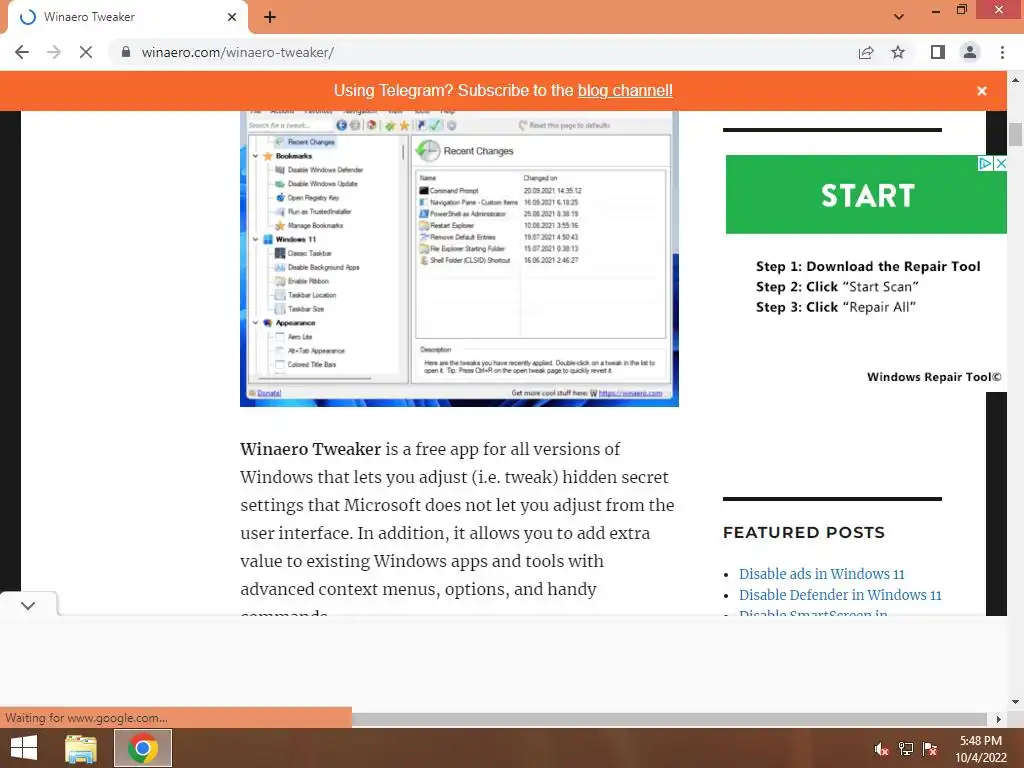
Task: Click Windows Repair Tool© label
Action: tap(934, 377)
